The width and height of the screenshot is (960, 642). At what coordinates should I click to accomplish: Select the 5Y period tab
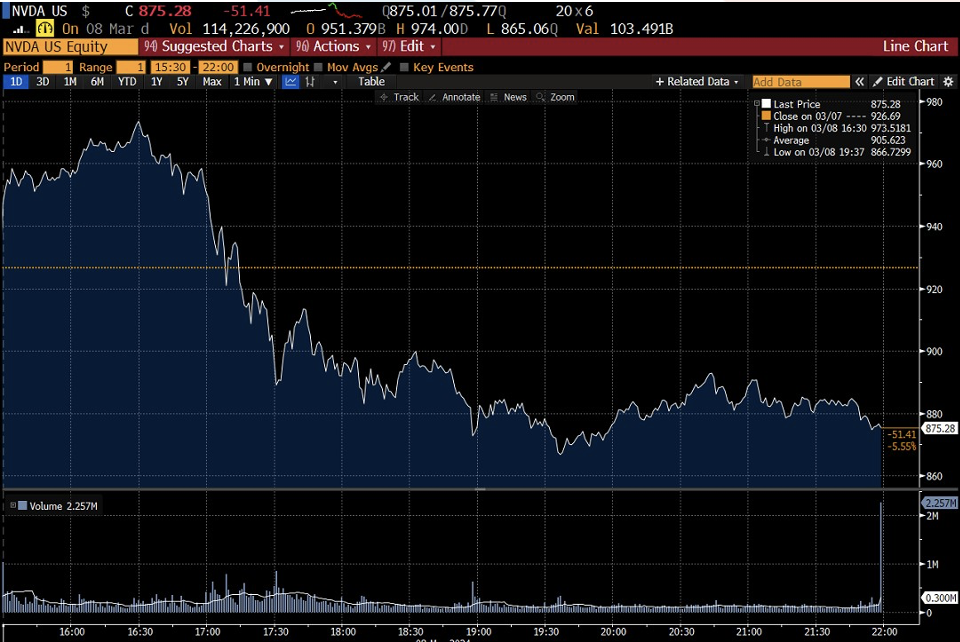(182, 81)
